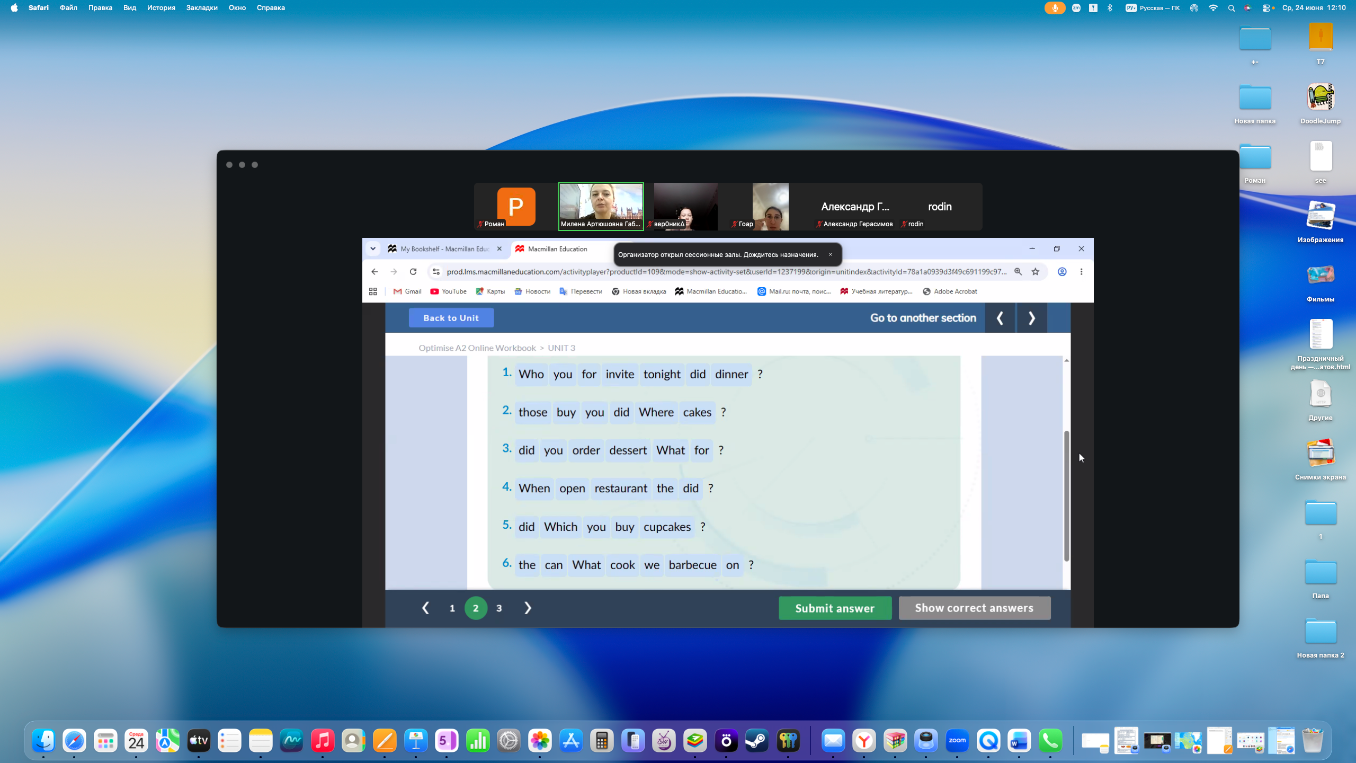Select the Роман participant thumbnail
Viewport: 1356px width, 763px height.
click(x=514, y=207)
